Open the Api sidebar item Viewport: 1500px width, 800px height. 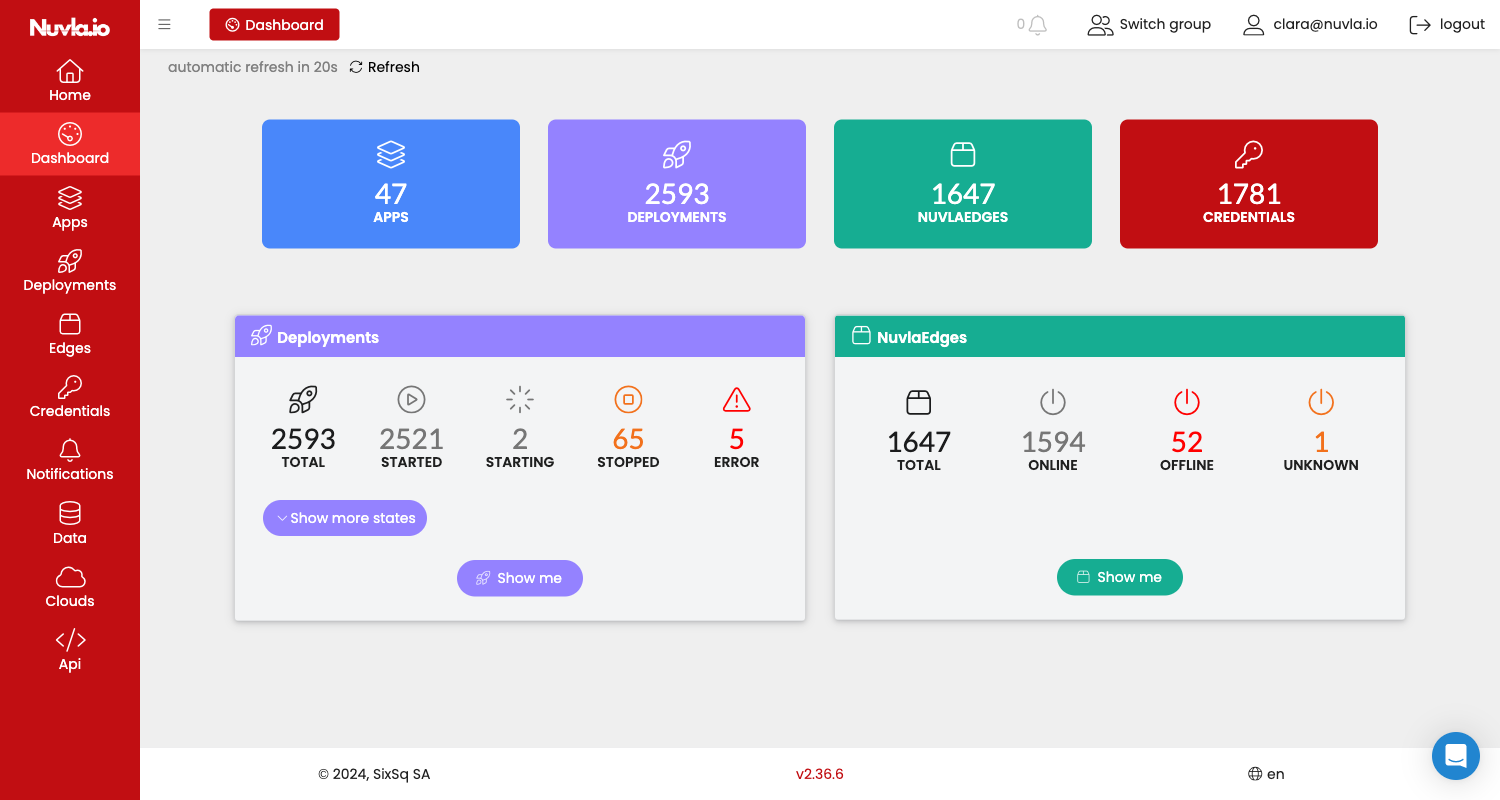click(70, 650)
